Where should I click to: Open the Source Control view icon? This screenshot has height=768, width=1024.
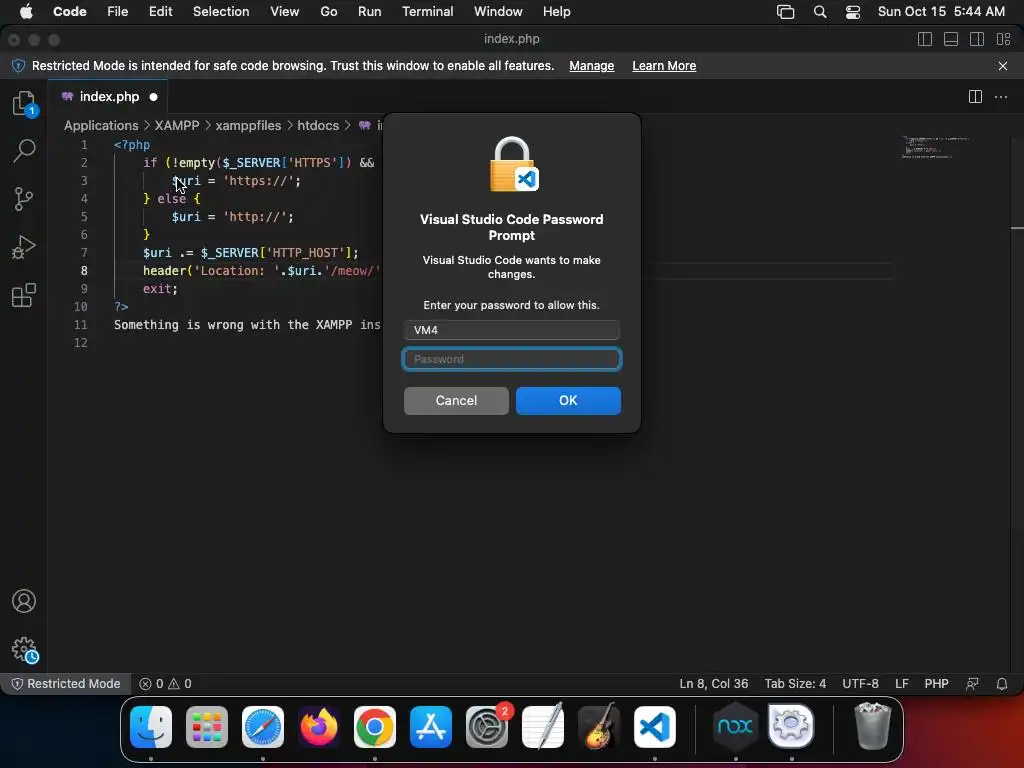point(24,199)
